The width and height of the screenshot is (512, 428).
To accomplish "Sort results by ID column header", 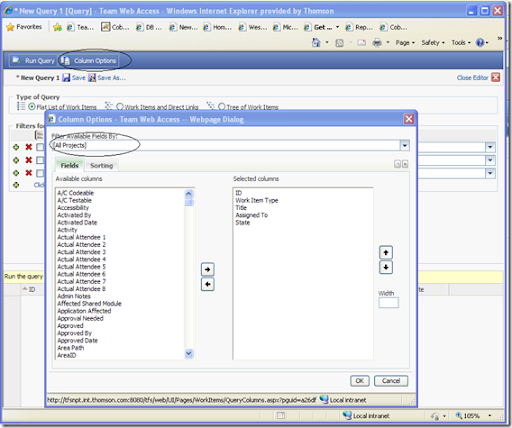I will click(x=32, y=289).
